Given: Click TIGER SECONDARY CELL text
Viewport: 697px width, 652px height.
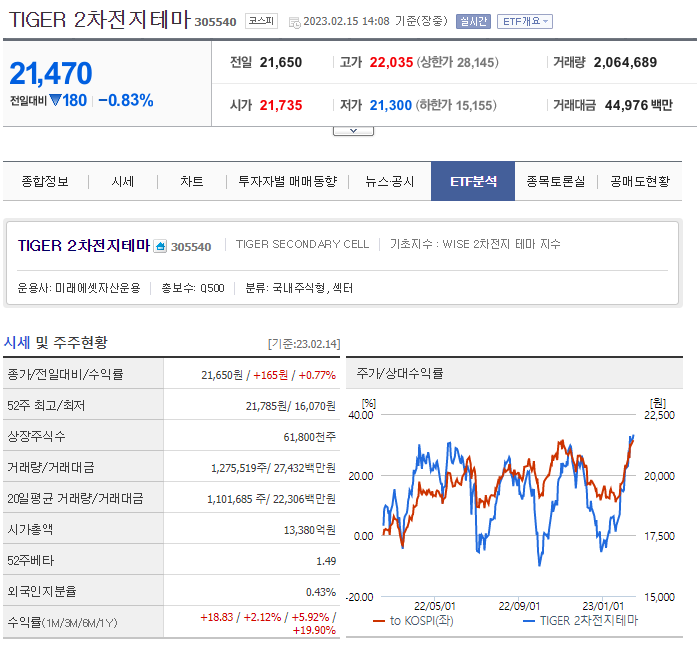Looking at the screenshot, I should [x=302, y=244].
